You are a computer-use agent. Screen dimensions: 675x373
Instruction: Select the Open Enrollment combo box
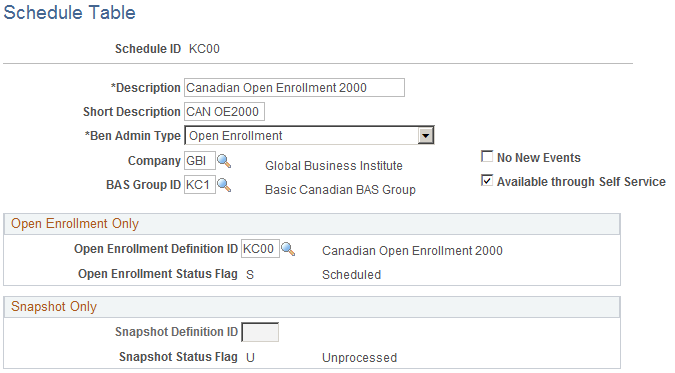[x=309, y=136]
